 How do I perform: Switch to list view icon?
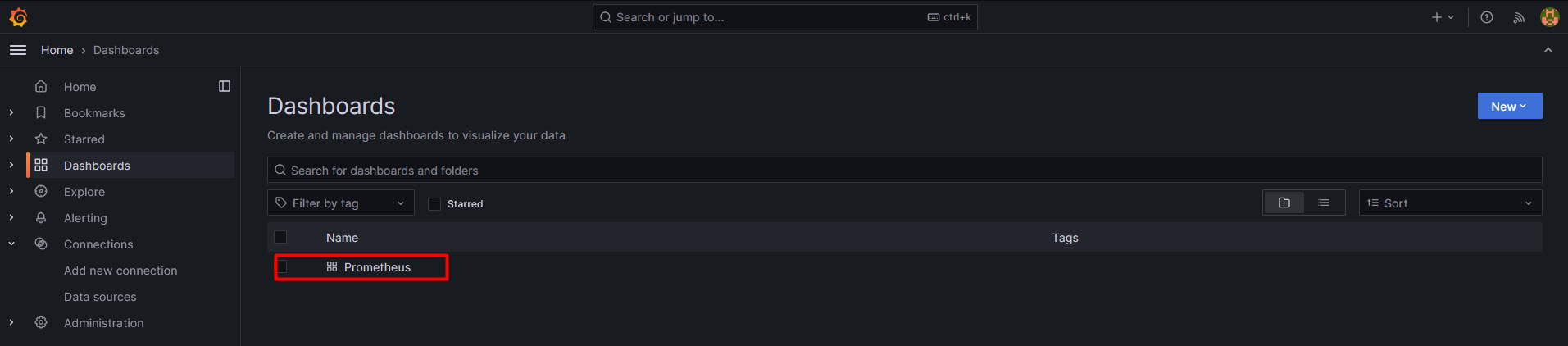1324,203
